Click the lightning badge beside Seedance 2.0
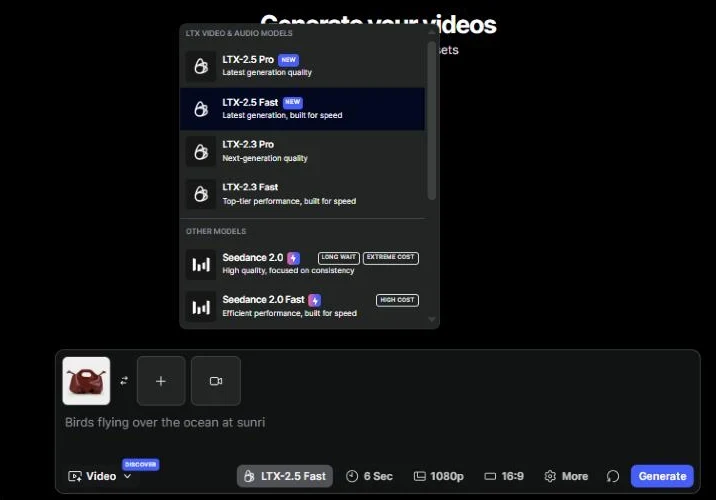Screen dimensions: 716x500 tap(294, 258)
